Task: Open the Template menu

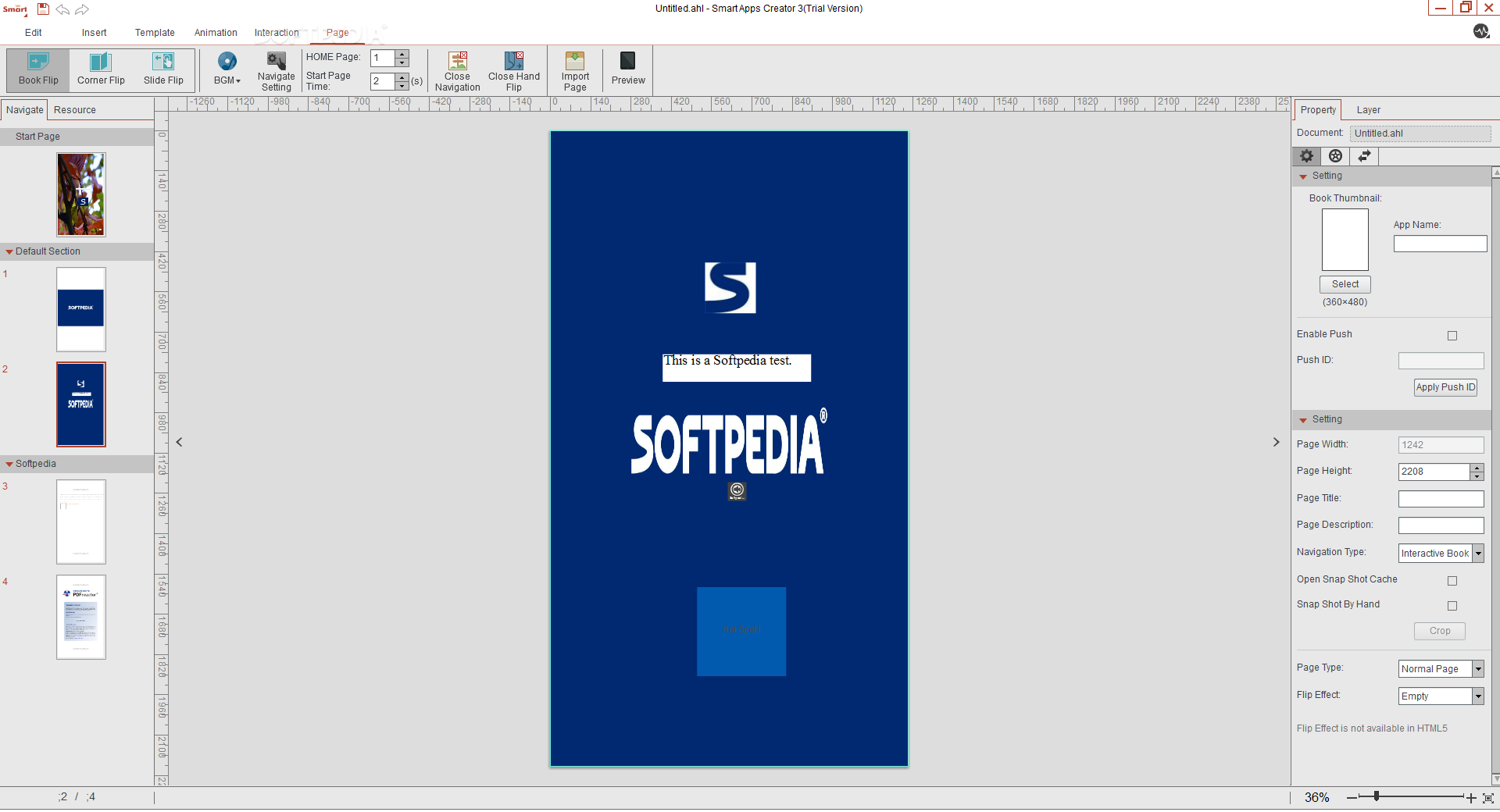Action: tap(155, 33)
